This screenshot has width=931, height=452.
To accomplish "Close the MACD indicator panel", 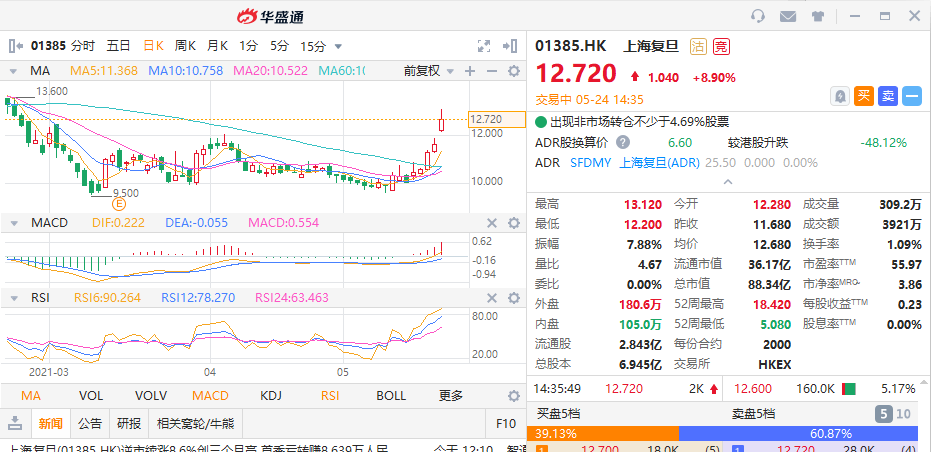I will [x=492, y=223].
